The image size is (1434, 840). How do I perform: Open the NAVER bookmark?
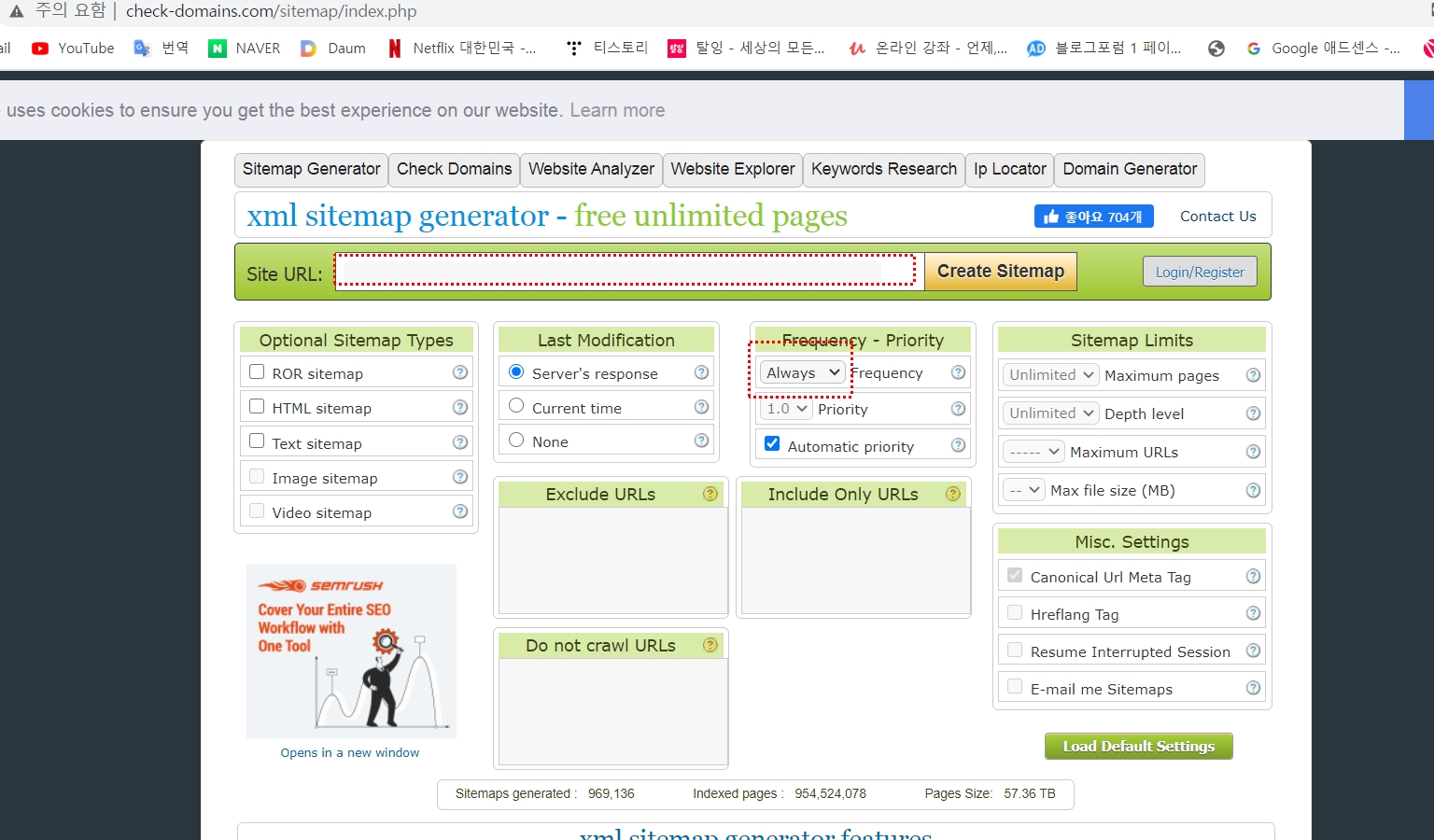[245, 49]
